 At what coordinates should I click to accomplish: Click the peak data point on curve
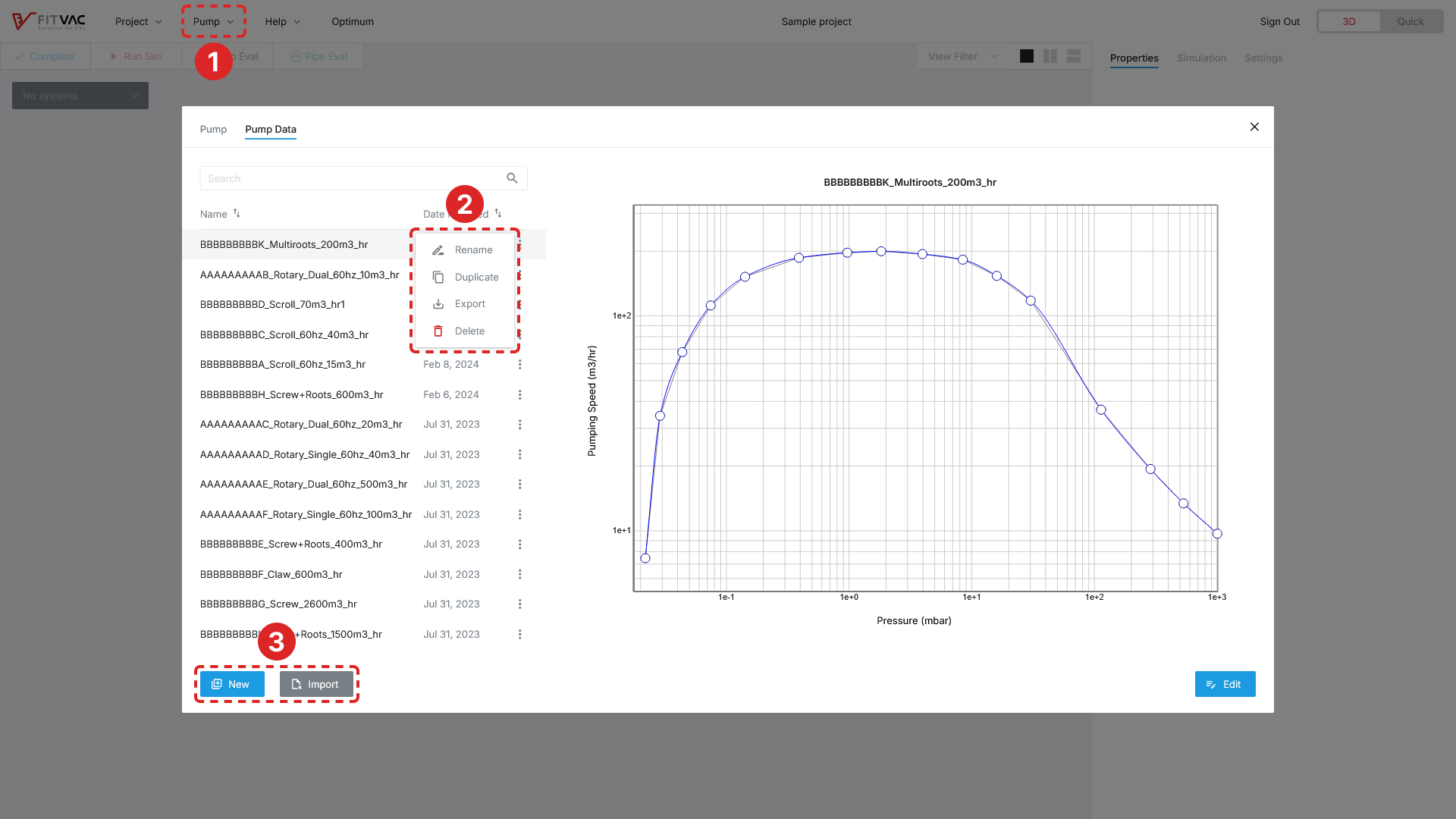(x=881, y=251)
